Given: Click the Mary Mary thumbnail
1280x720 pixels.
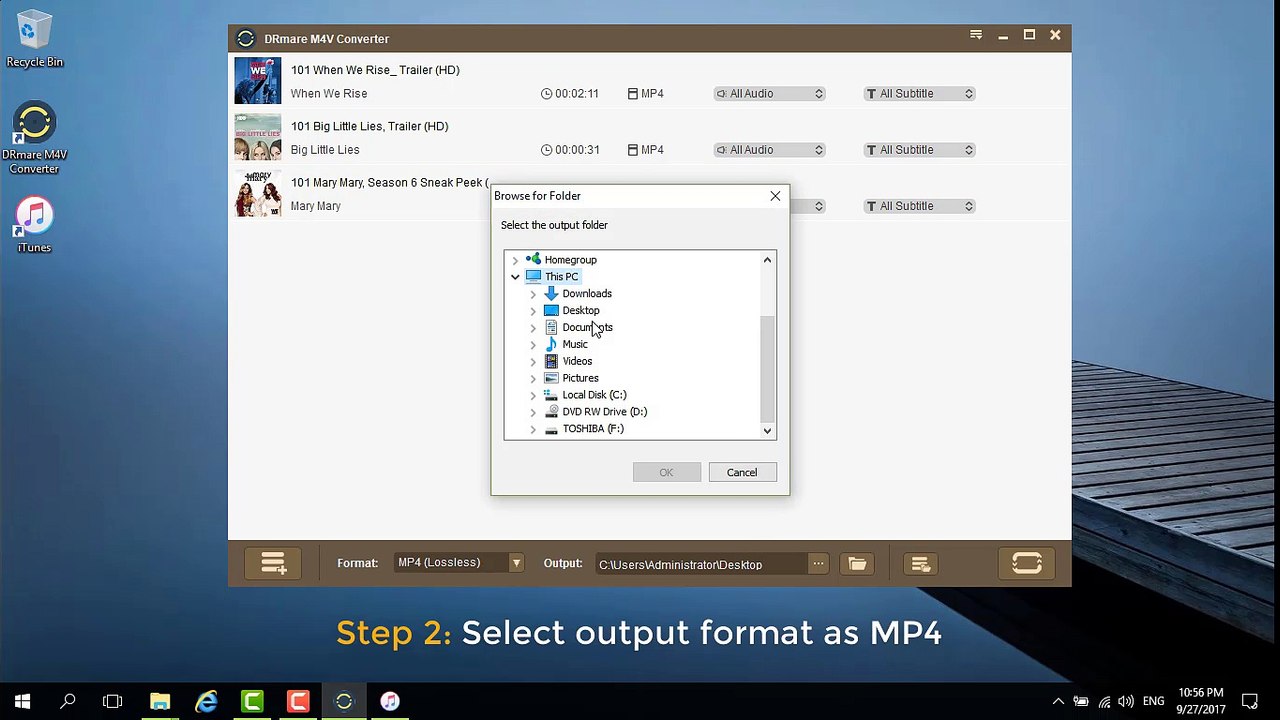Looking at the screenshot, I should (x=258, y=193).
